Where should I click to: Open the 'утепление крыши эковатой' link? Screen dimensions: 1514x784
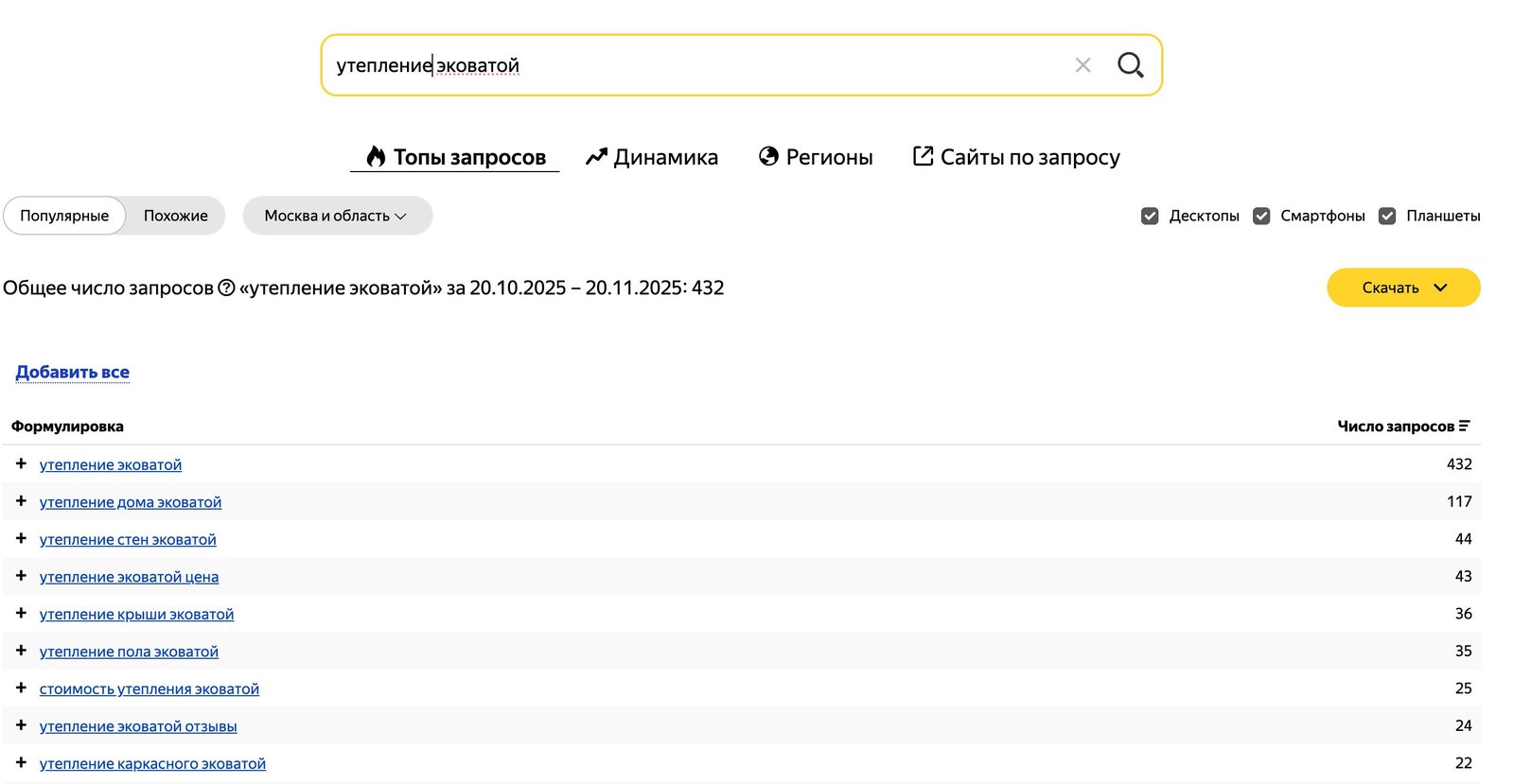136,615
